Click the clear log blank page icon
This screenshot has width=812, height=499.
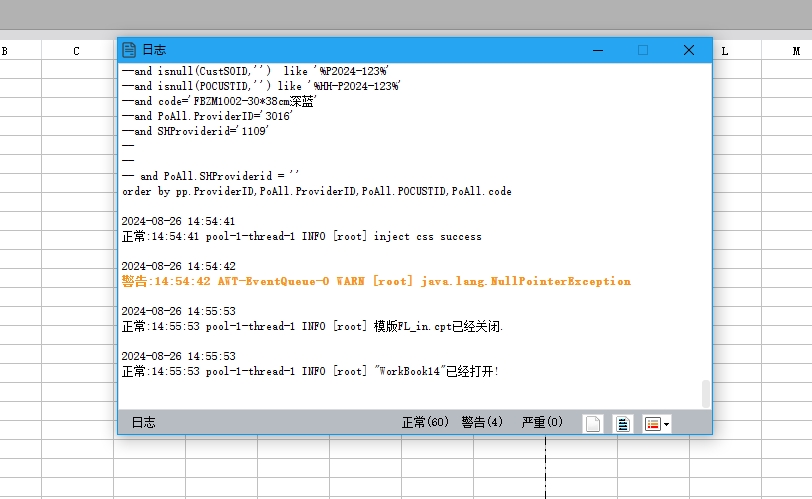point(593,423)
